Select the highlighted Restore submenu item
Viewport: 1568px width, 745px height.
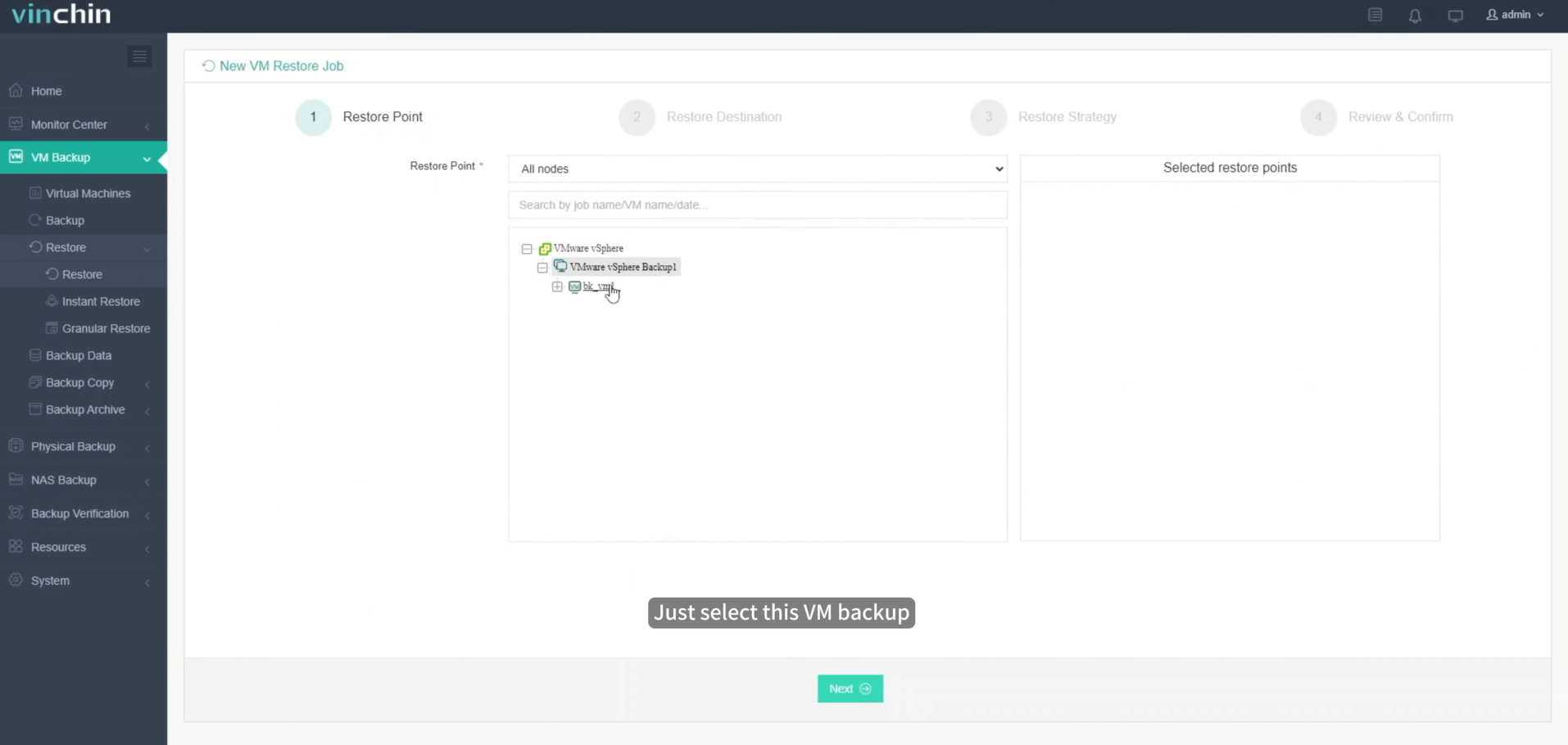click(x=82, y=274)
